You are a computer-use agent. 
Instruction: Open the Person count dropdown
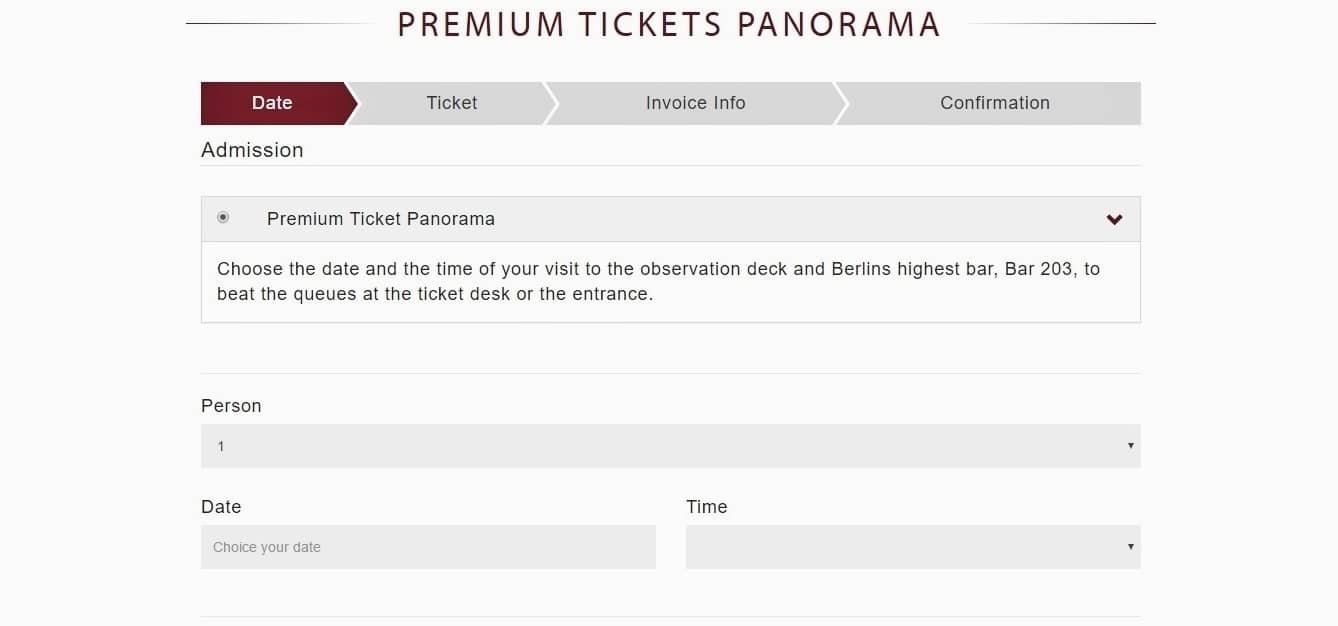pyautogui.click(x=670, y=446)
